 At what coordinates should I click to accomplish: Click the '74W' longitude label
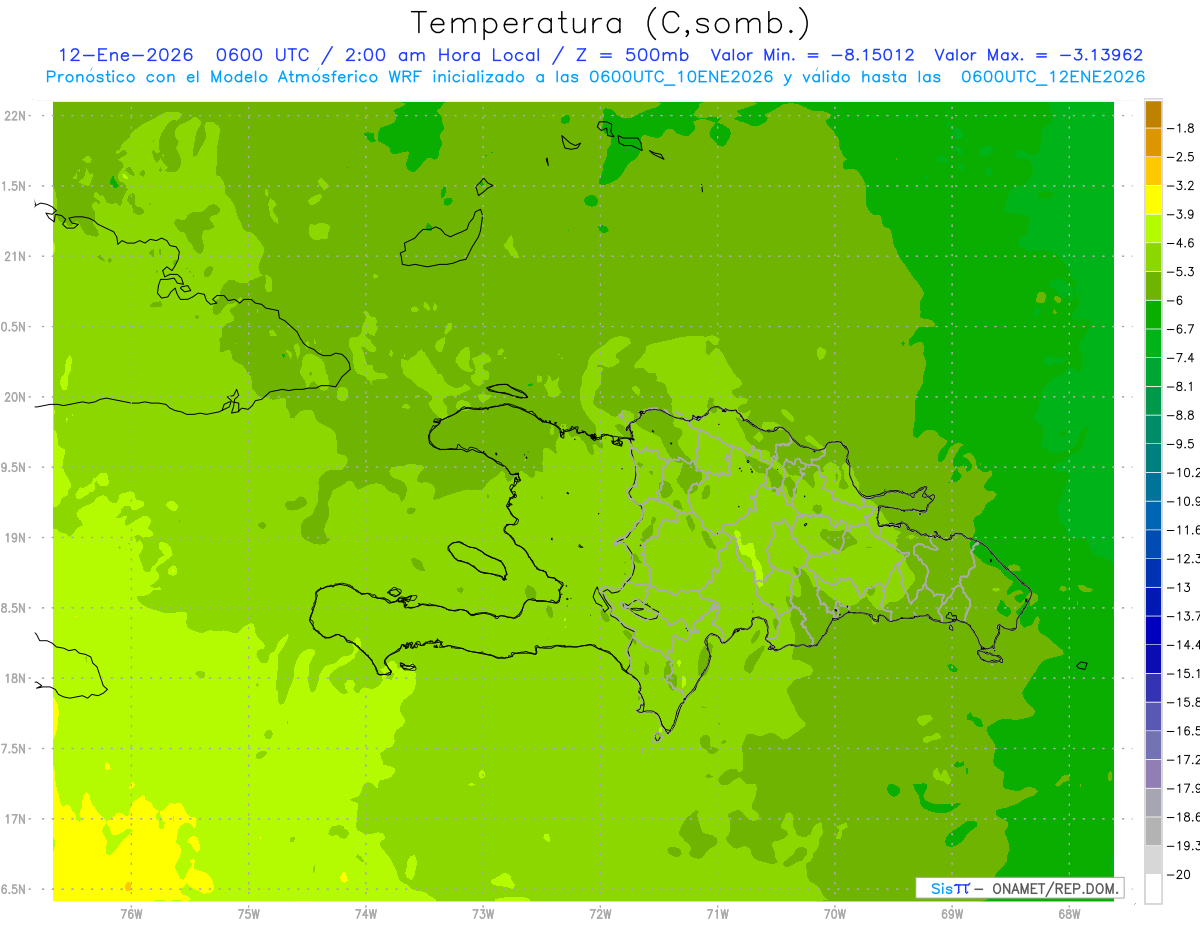[366, 913]
